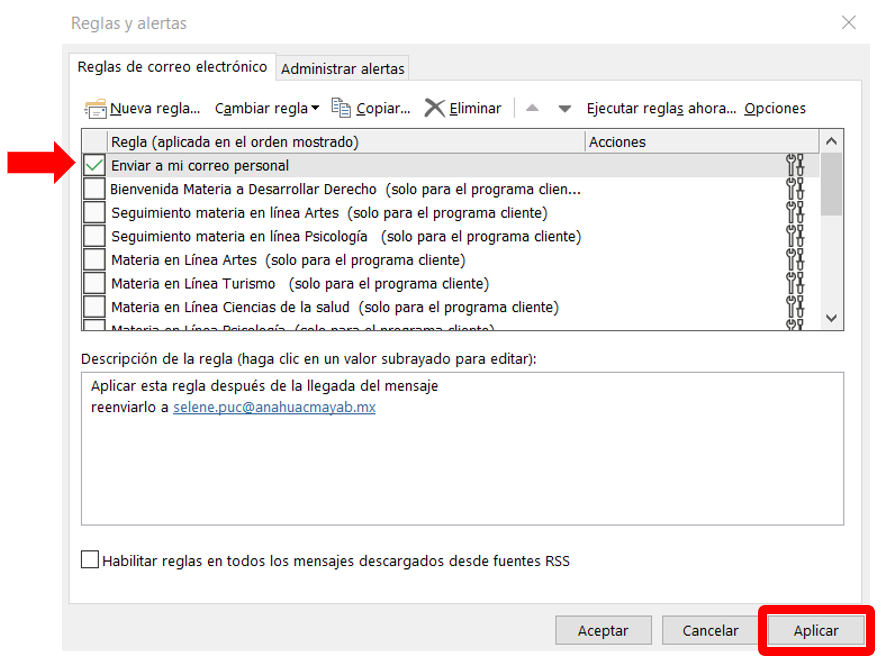Click the Nueva regla envelope icon
Viewport: 880px width, 660px height.
point(96,108)
